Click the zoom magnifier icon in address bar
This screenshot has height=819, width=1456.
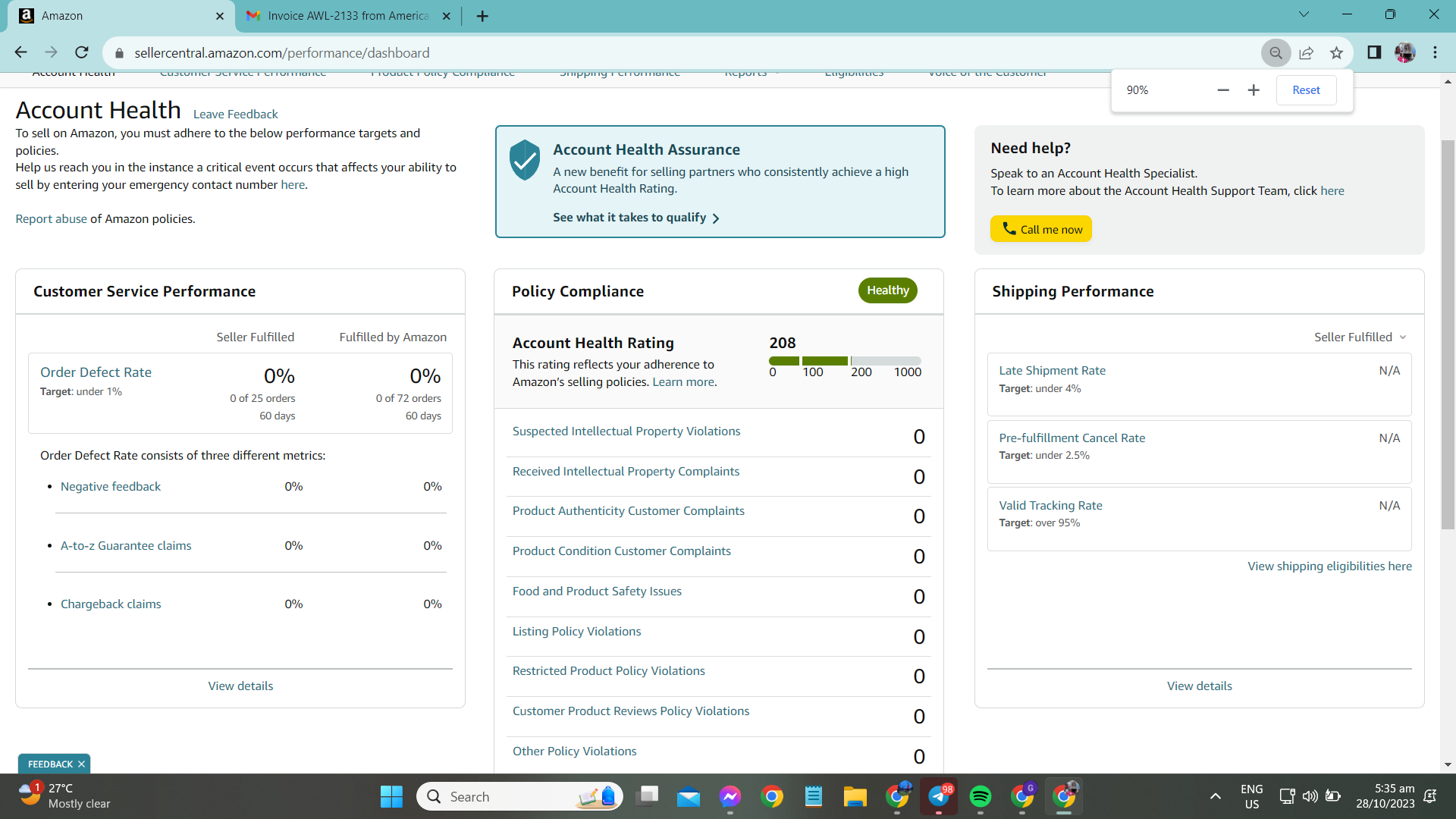click(x=1276, y=53)
